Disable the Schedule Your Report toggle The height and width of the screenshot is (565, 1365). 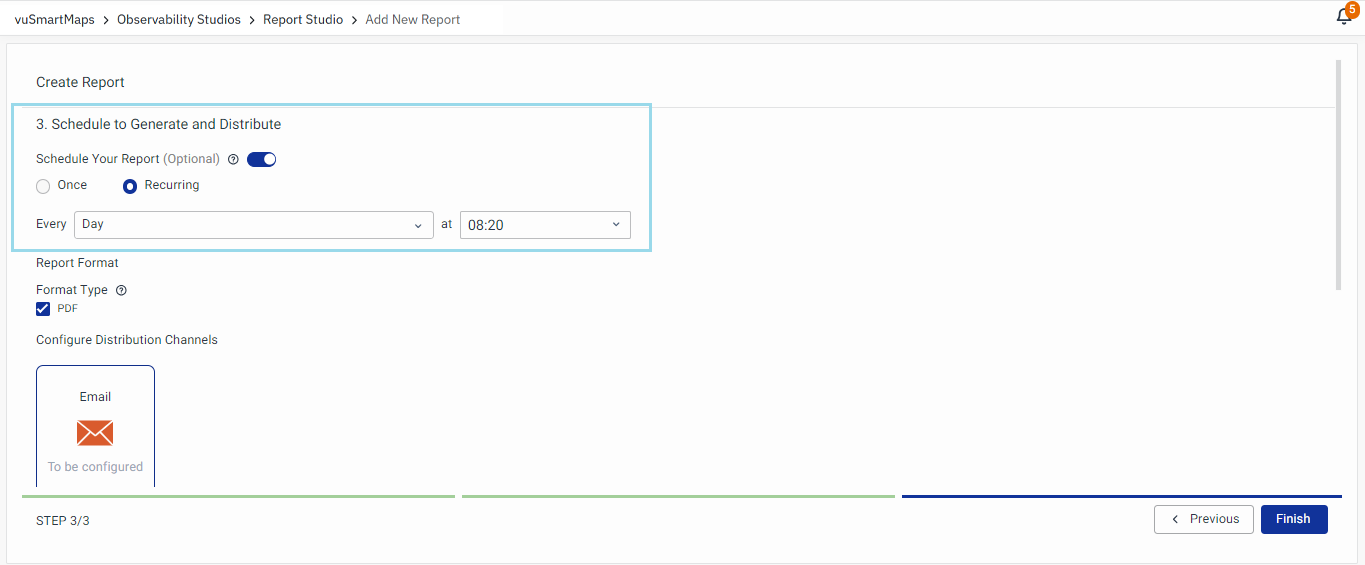[261, 159]
